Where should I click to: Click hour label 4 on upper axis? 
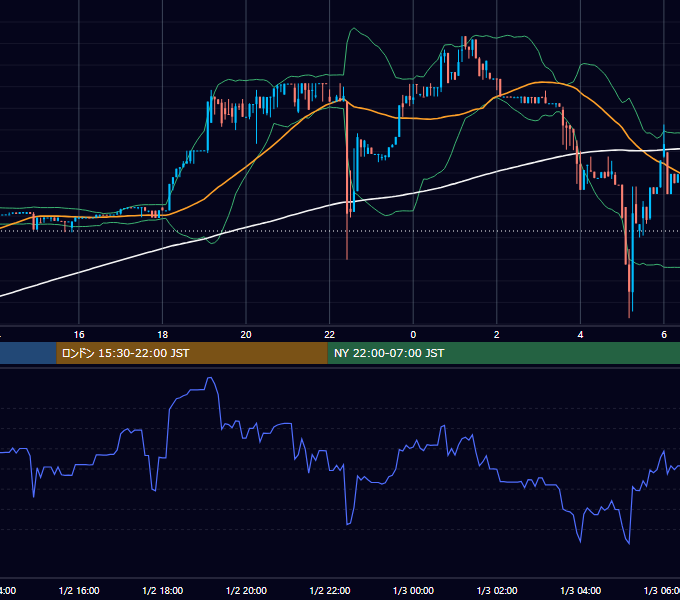[x=580, y=335]
